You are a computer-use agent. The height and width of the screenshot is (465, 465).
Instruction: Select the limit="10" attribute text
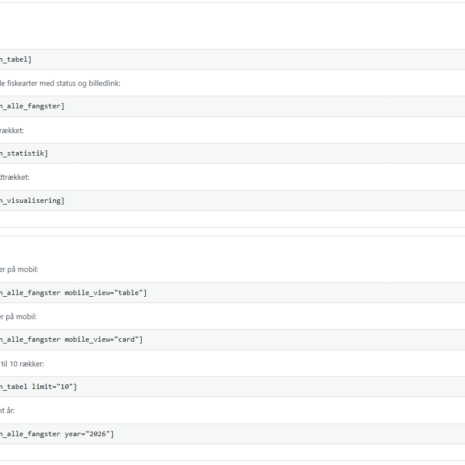tap(52, 387)
